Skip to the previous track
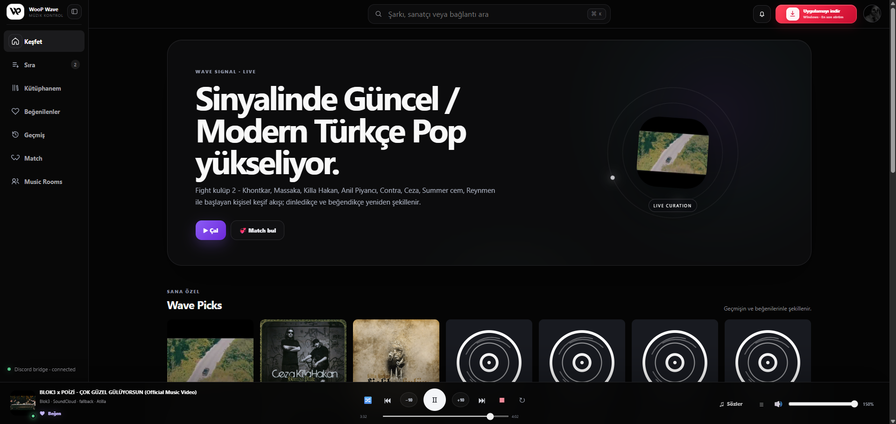This screenshot has height=424, width=896. [x=387, y=401]
